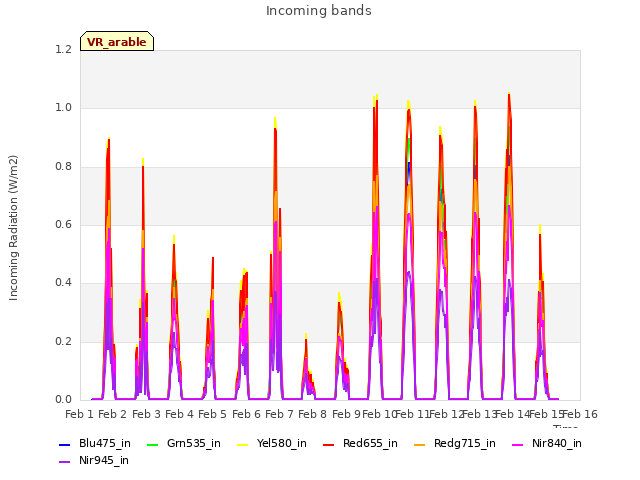Toggle the Nir945_in legend entry

(94, 460)
